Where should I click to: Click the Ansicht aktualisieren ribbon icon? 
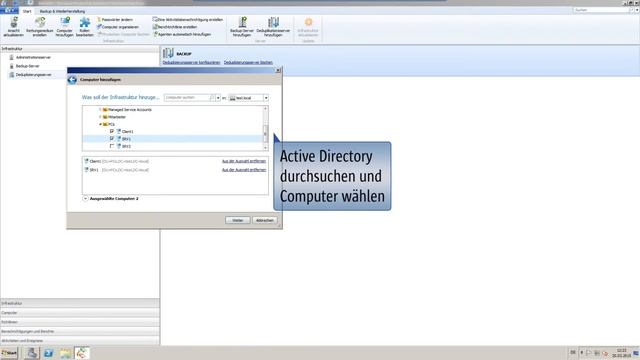click(x=13, y=27)
